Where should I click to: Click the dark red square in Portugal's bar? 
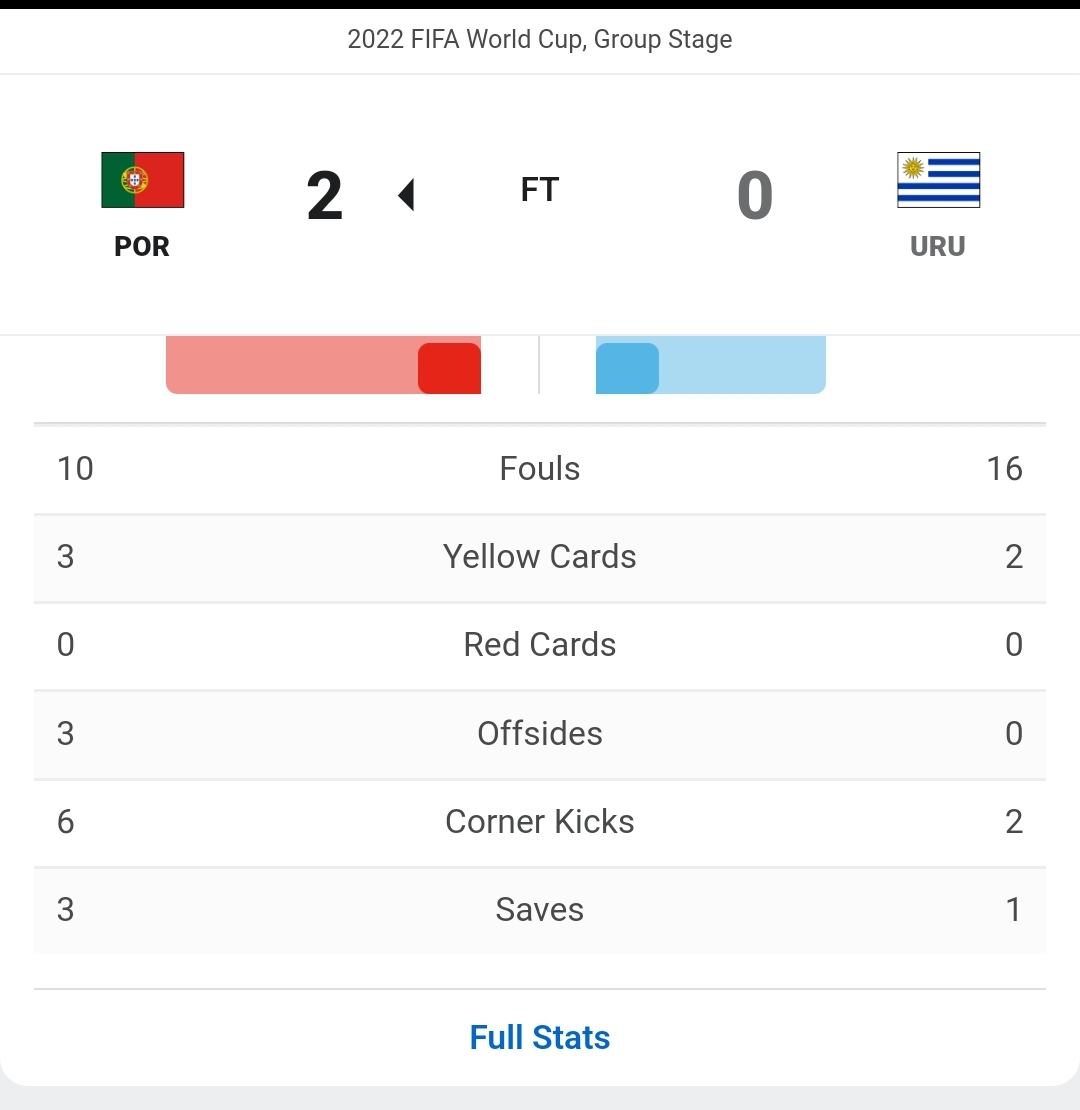[449, 368]
